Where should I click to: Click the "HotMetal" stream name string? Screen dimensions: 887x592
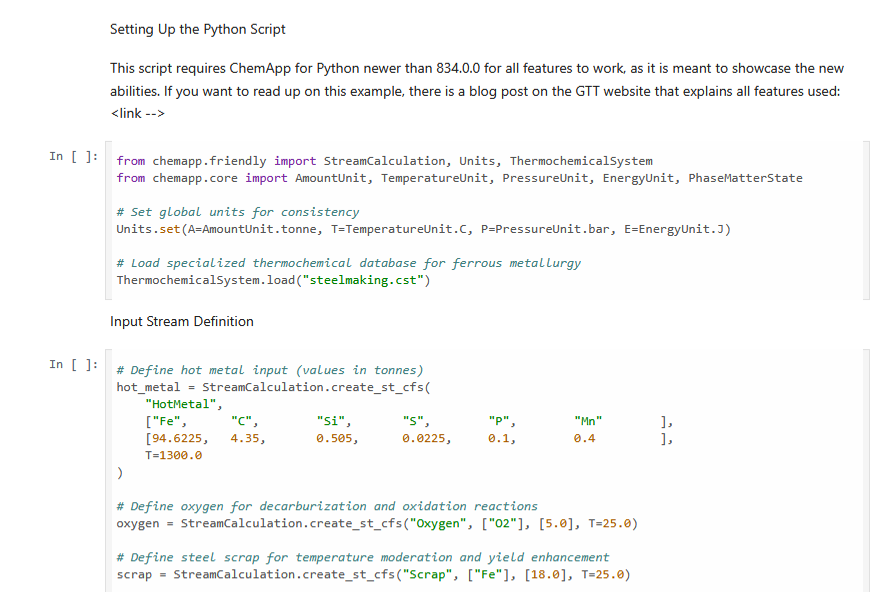(180, 404)
